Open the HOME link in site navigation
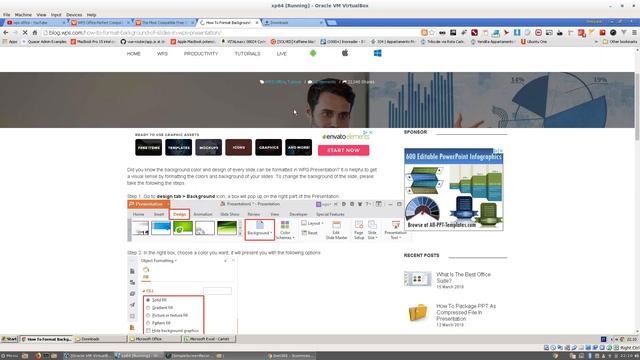The height and width of the screenshot is (360, 640). click(133, 54)
